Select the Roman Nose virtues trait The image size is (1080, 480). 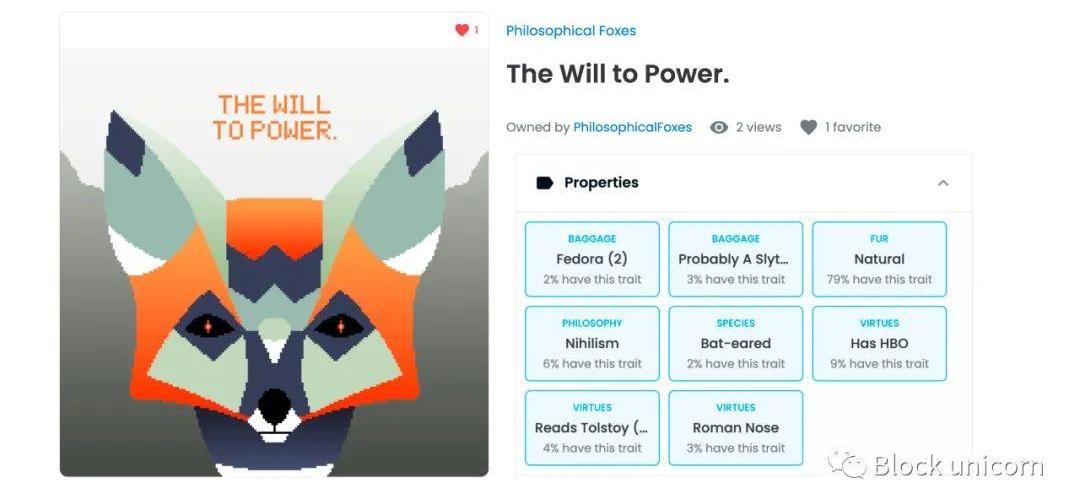pos(736,428)
